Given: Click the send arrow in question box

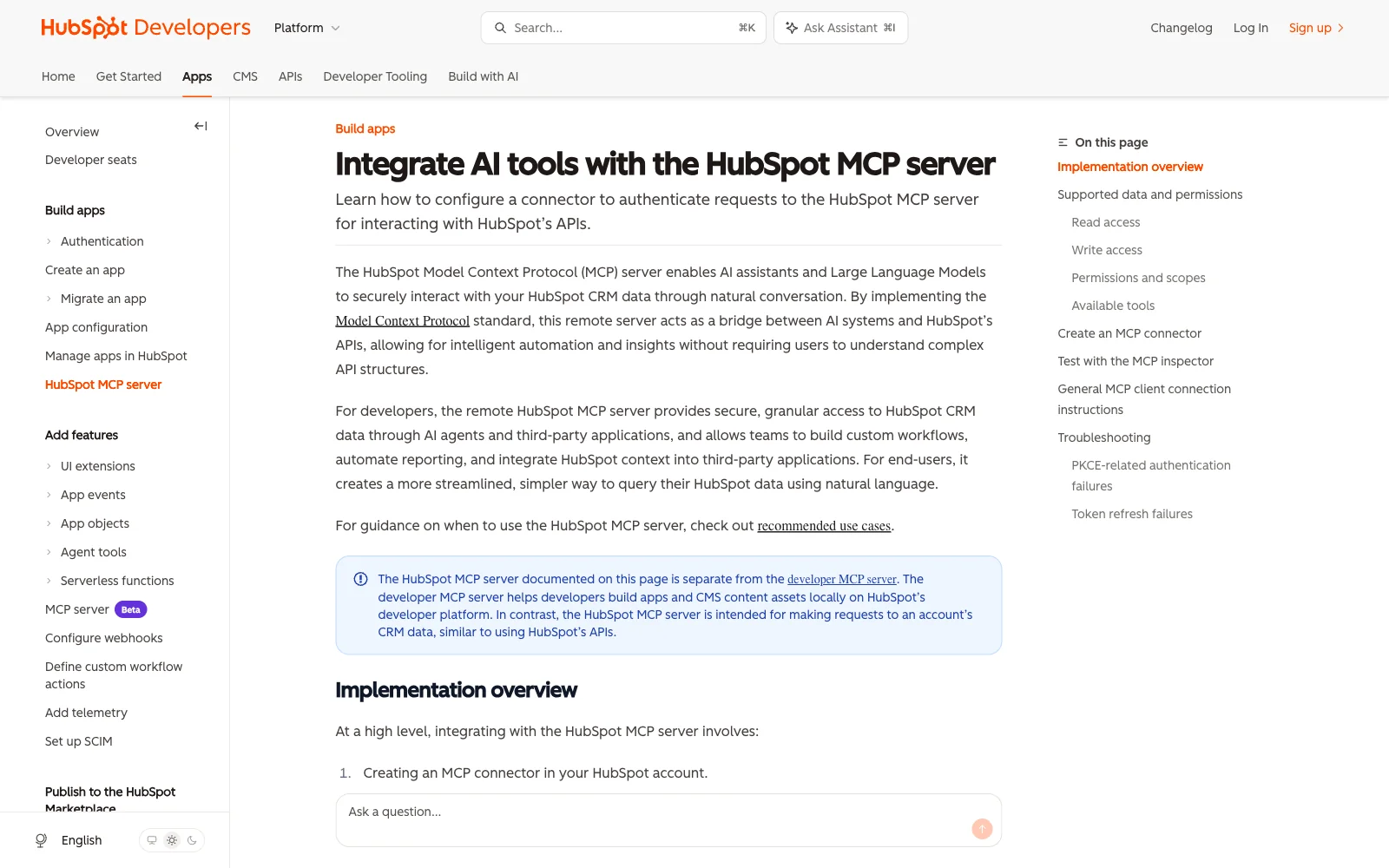Looking at the screenshot, I should [x=982, y=829].
